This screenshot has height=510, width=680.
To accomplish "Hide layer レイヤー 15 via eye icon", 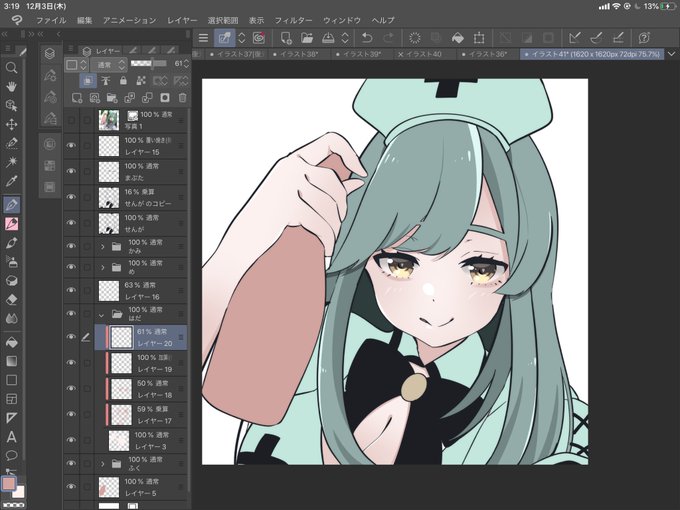I will pos(71,145).
